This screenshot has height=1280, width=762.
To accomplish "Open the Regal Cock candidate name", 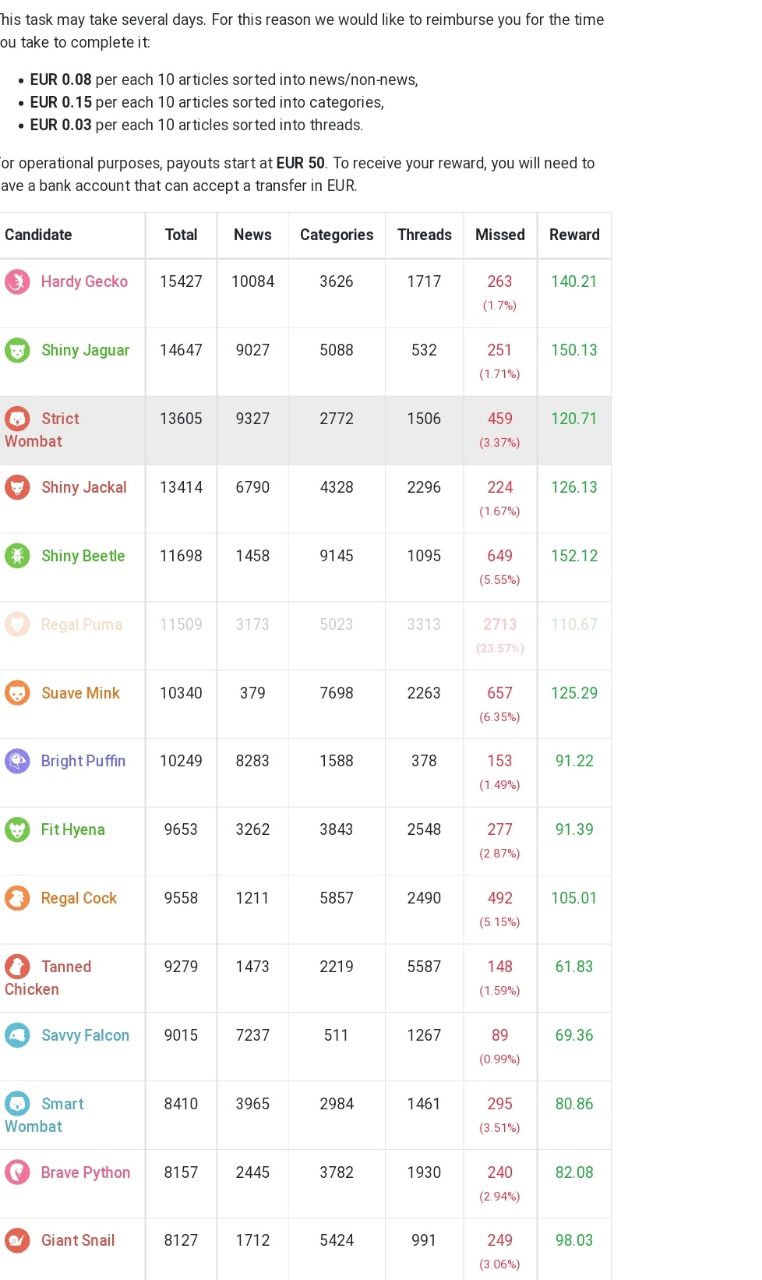I will coord(79,898).
